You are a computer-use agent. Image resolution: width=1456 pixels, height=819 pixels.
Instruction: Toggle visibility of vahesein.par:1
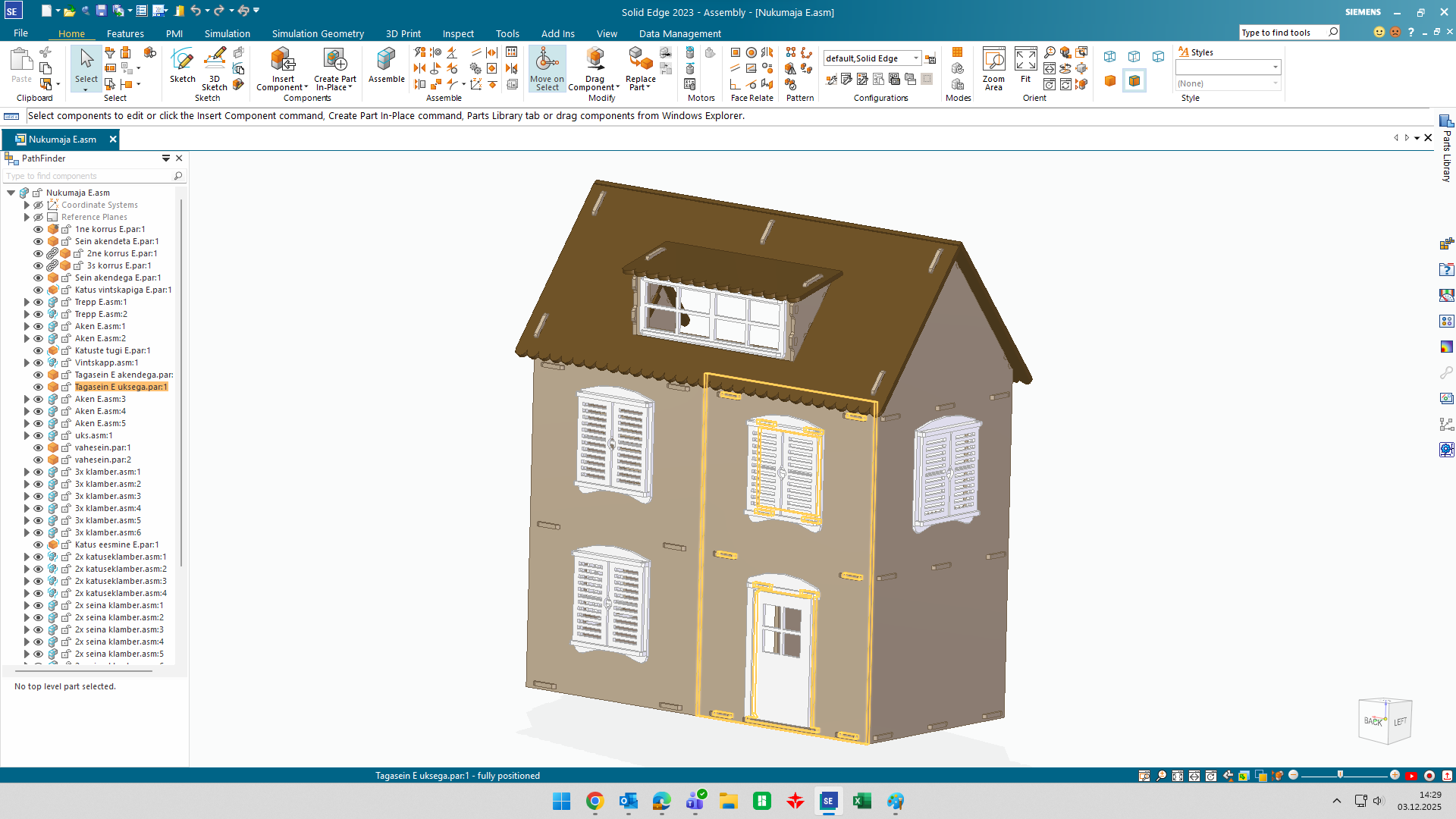(38, 447)
